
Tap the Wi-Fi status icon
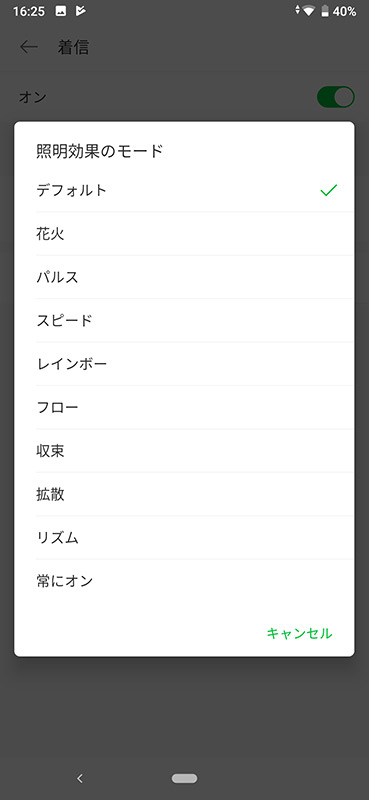click(308, 11)
